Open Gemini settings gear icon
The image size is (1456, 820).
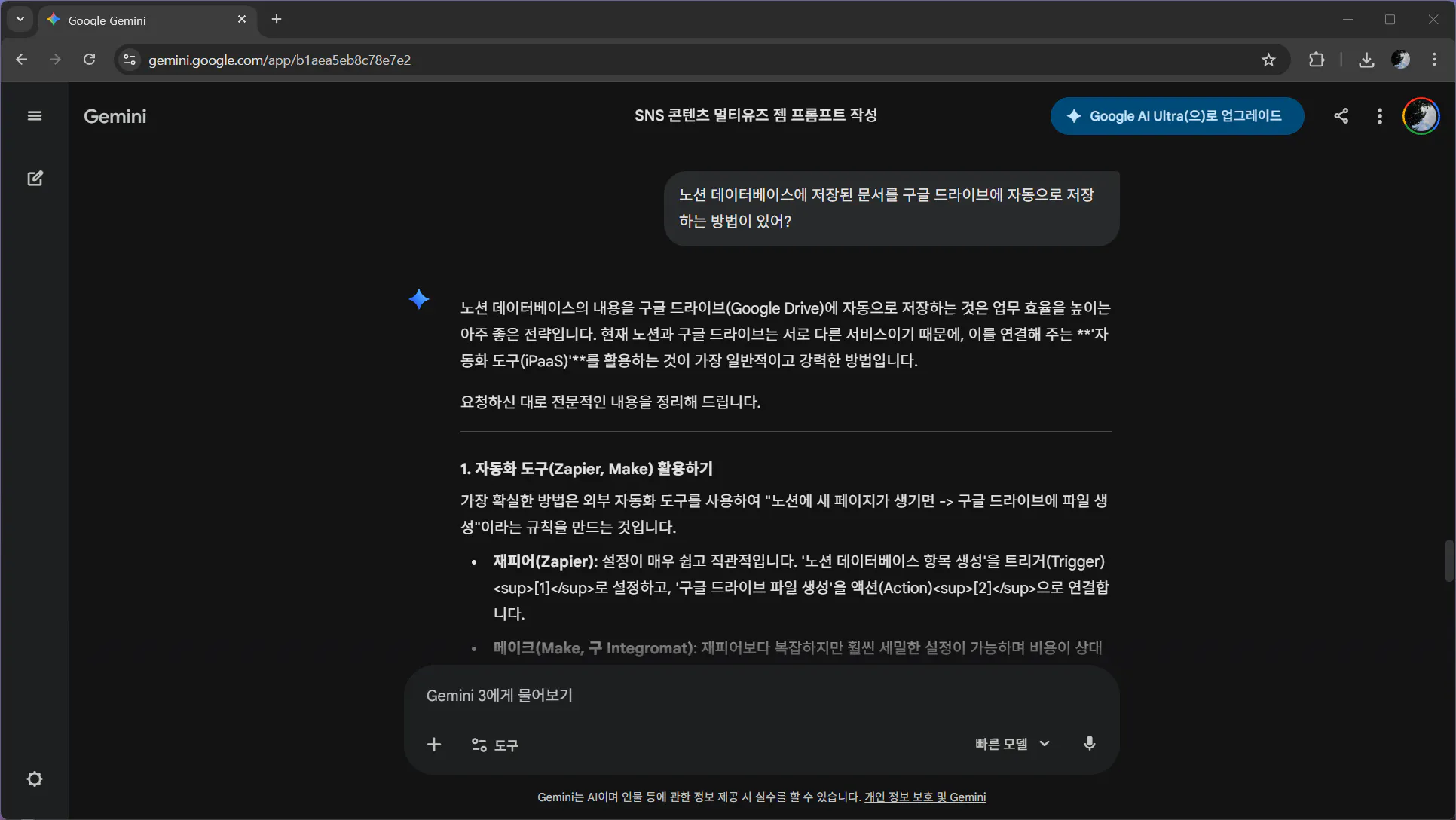(35, 779)
